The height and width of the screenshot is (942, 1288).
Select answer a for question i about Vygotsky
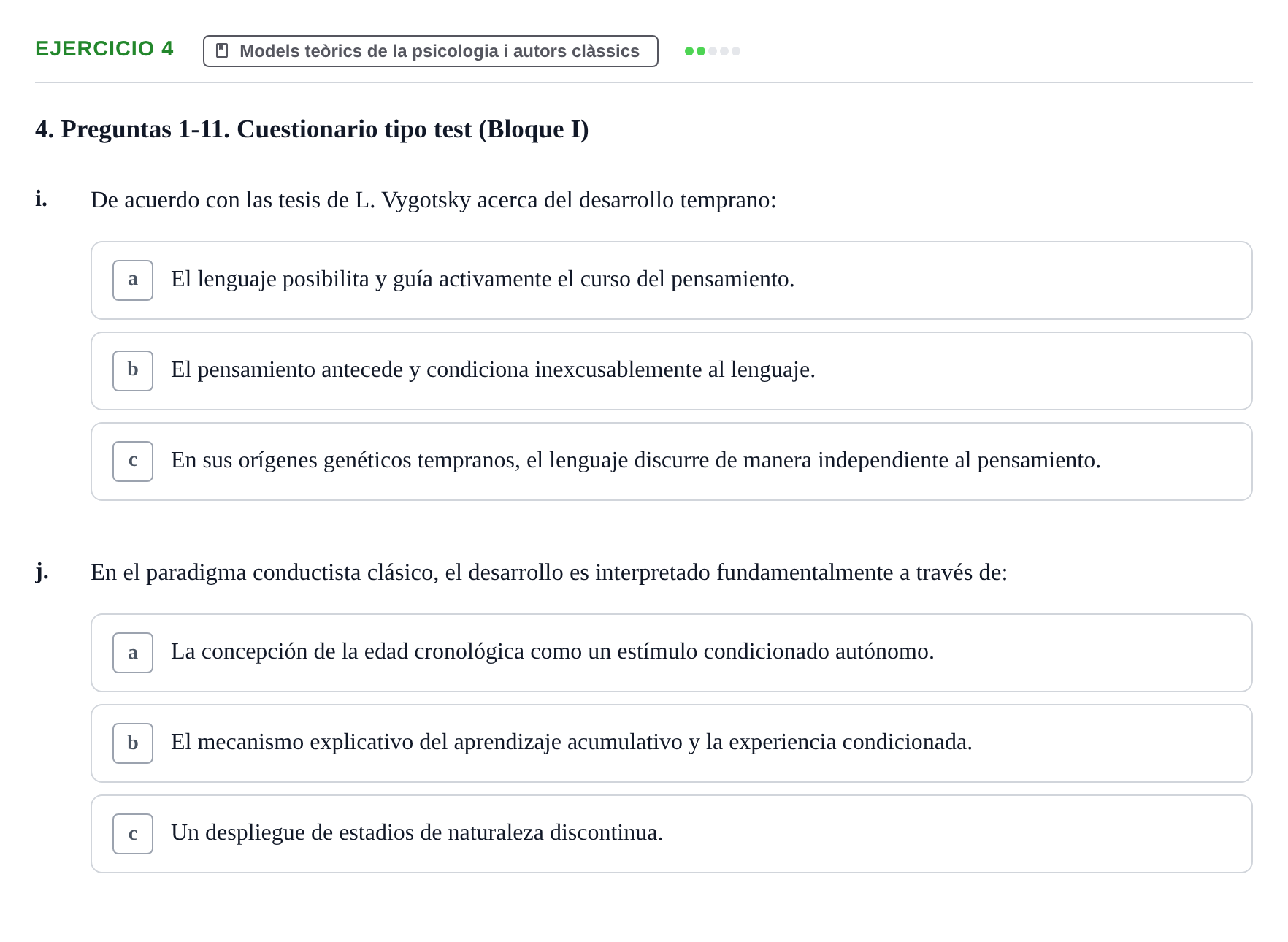click(x=671, y=280)
